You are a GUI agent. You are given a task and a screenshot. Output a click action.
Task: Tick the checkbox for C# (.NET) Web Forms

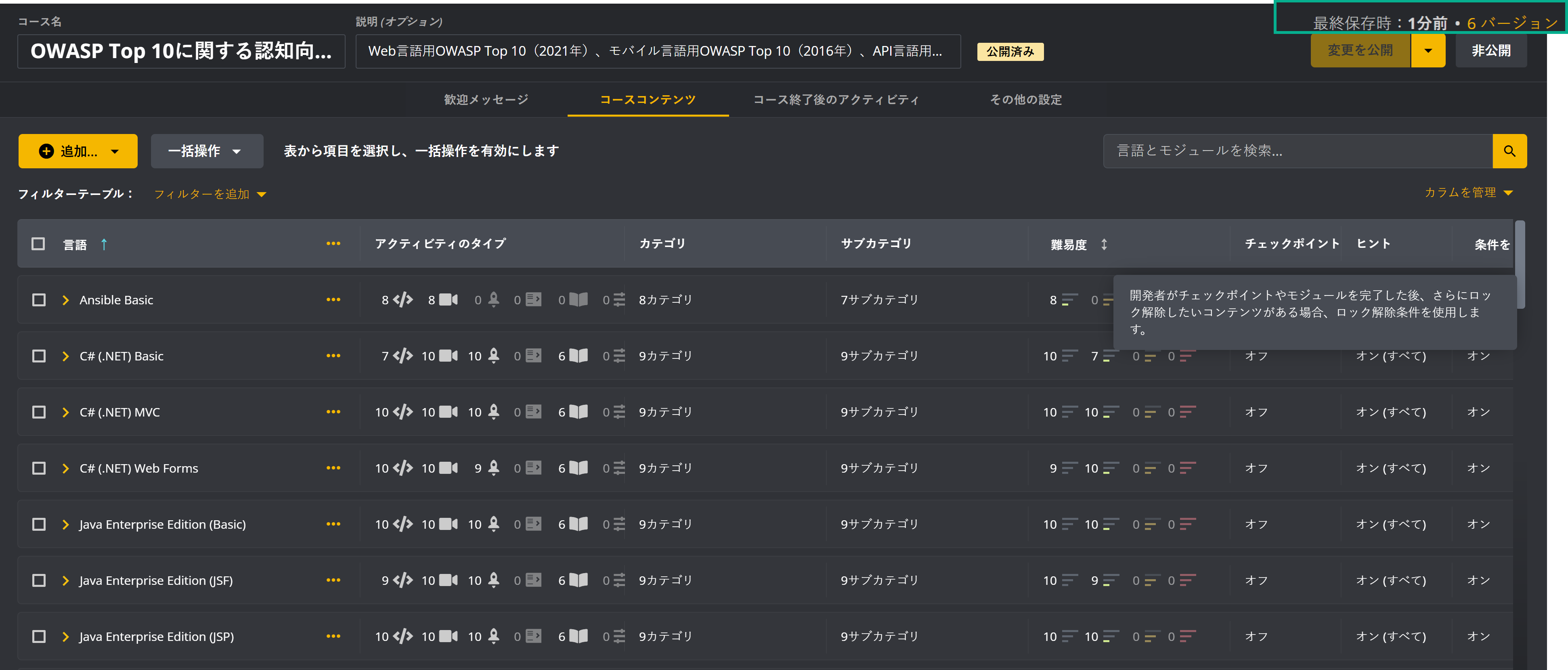point(39,468)
